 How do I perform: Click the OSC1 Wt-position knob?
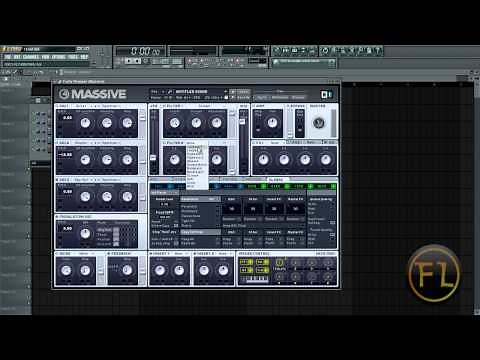click(85, 123)
